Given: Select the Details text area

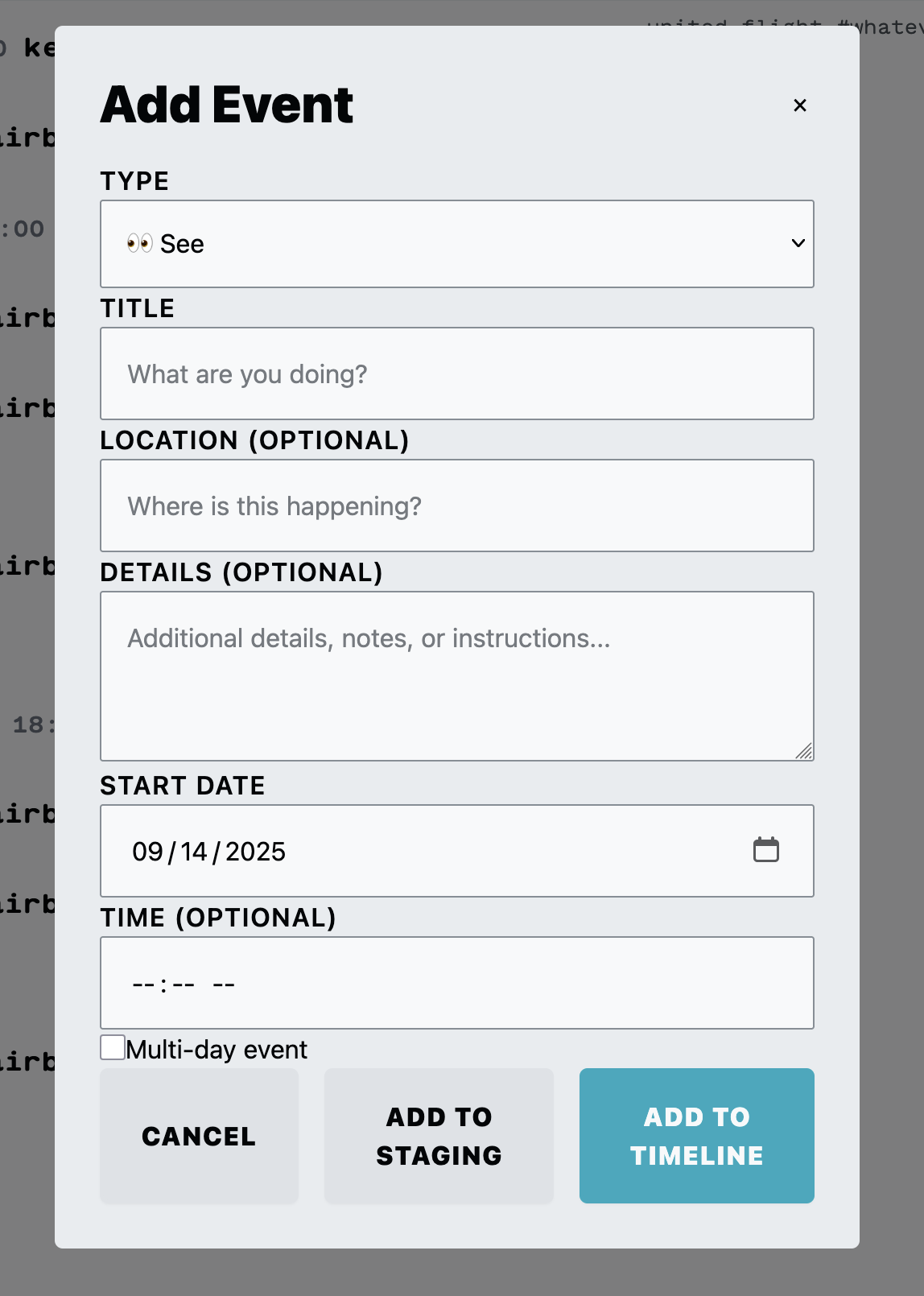Looking at the screenshot, I should tap(457, 676).
